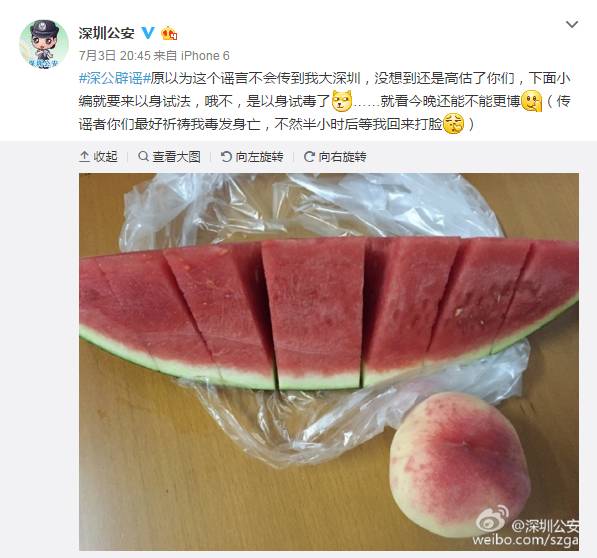Screen dimensions: 597x558
Task: Click the thinking face emoji
Action: coord(532,101)
